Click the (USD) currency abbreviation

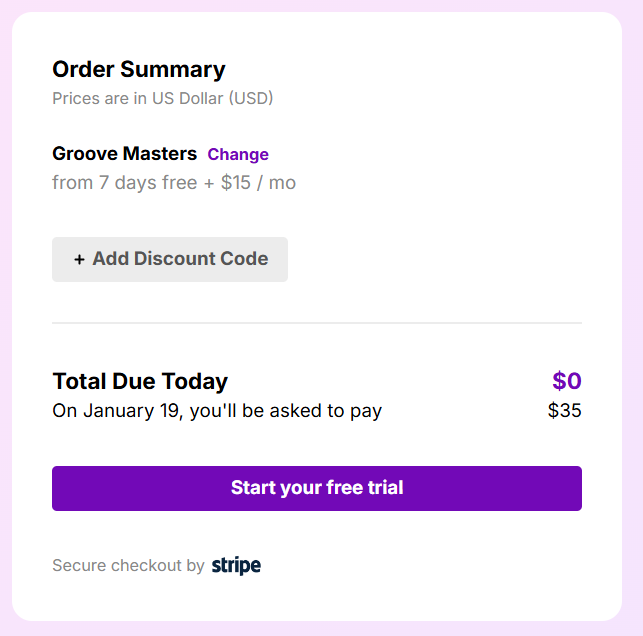pyautogui.click(x=251, y=98)
